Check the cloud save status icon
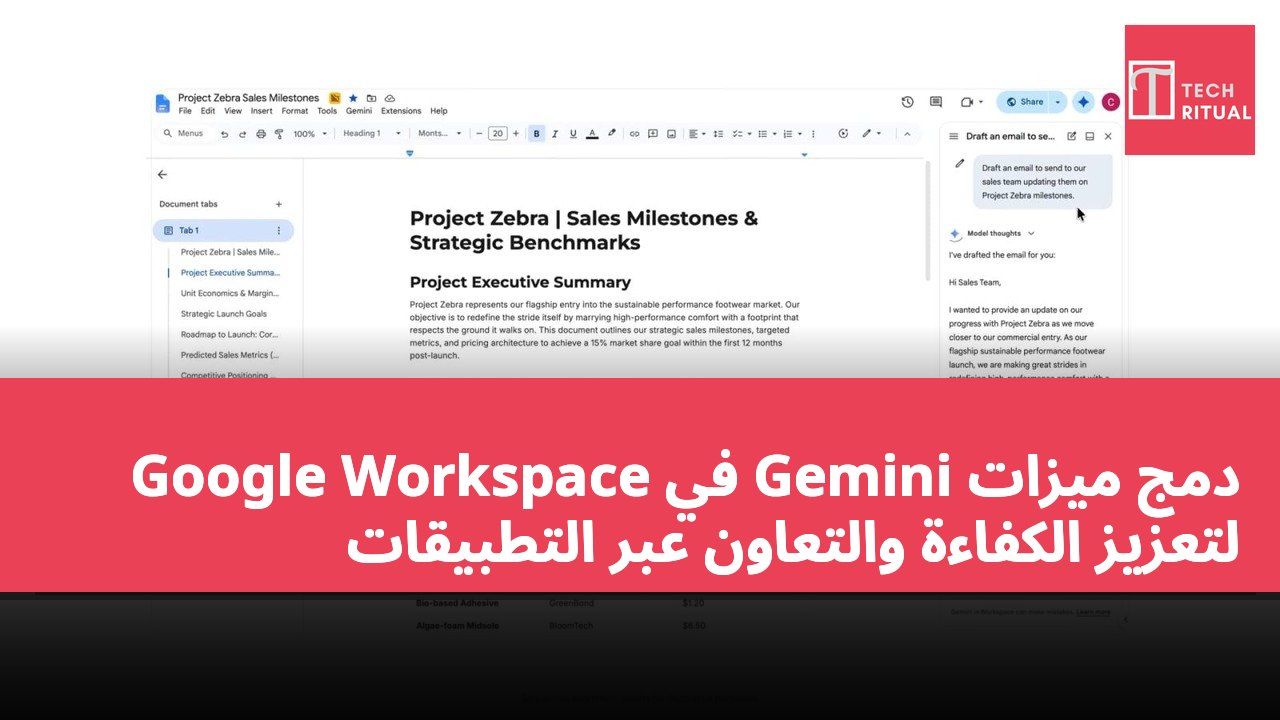Screen dimensions: 1280x720 pyautogui.click(x=390, y=98)
